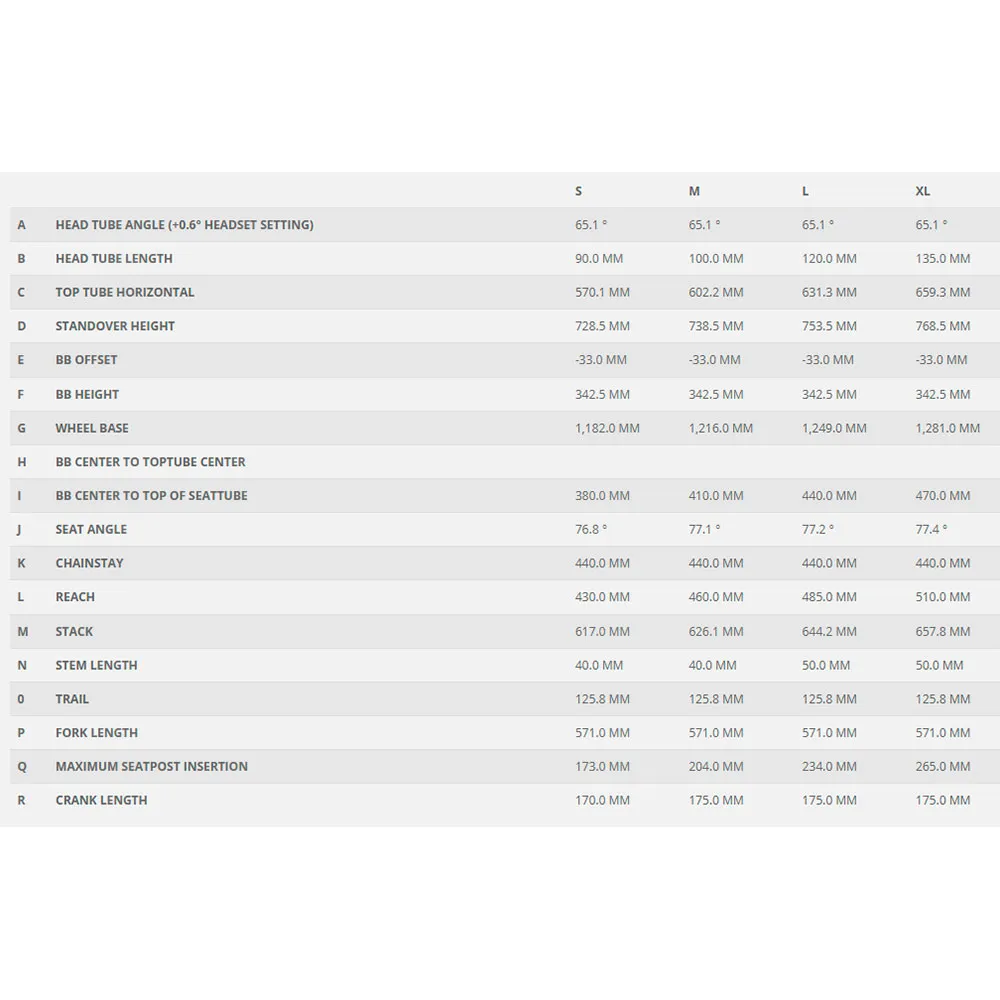1000x1000 pixels.
Task: Click the Reach value 460.0 MM
Action: coord(716,597)
